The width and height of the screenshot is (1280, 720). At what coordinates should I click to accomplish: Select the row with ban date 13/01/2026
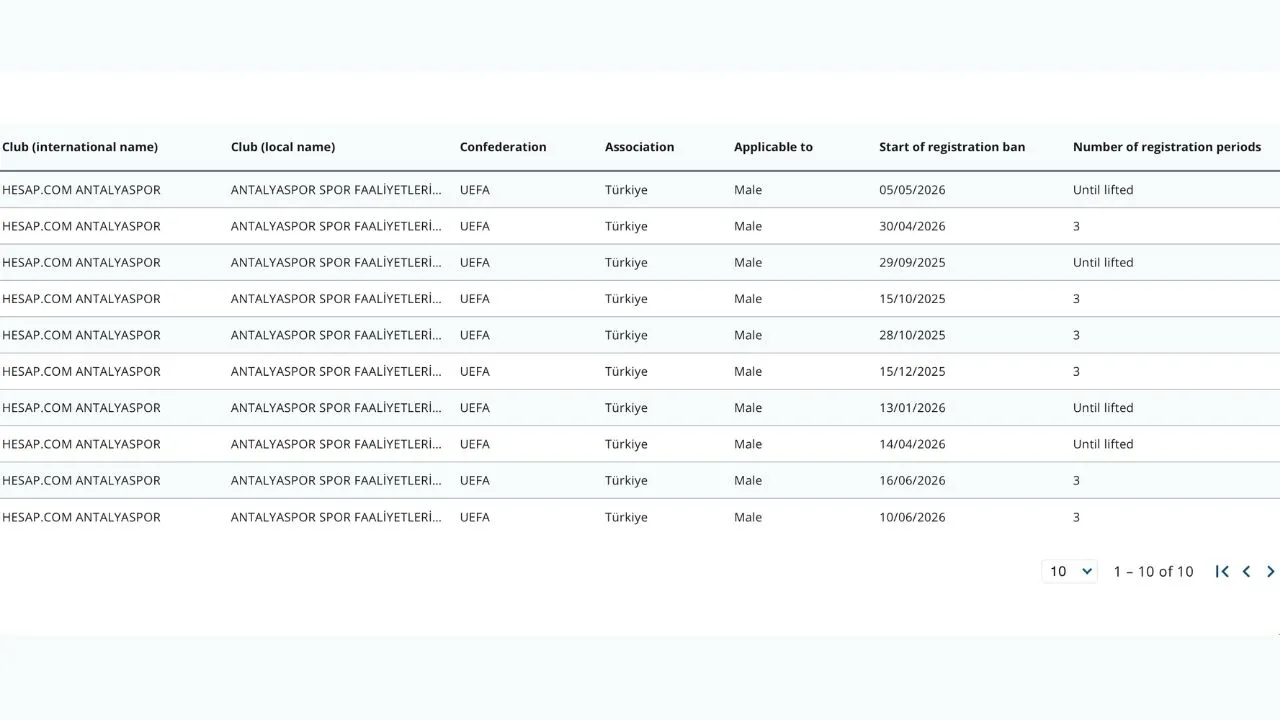click(x=640, y=408)
